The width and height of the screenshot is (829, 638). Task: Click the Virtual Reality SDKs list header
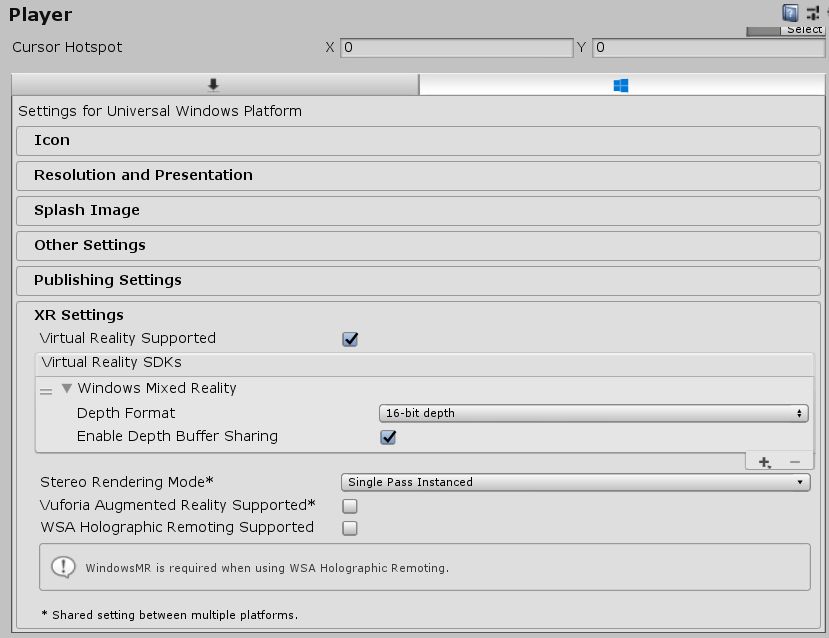click(x=424, y=364)
